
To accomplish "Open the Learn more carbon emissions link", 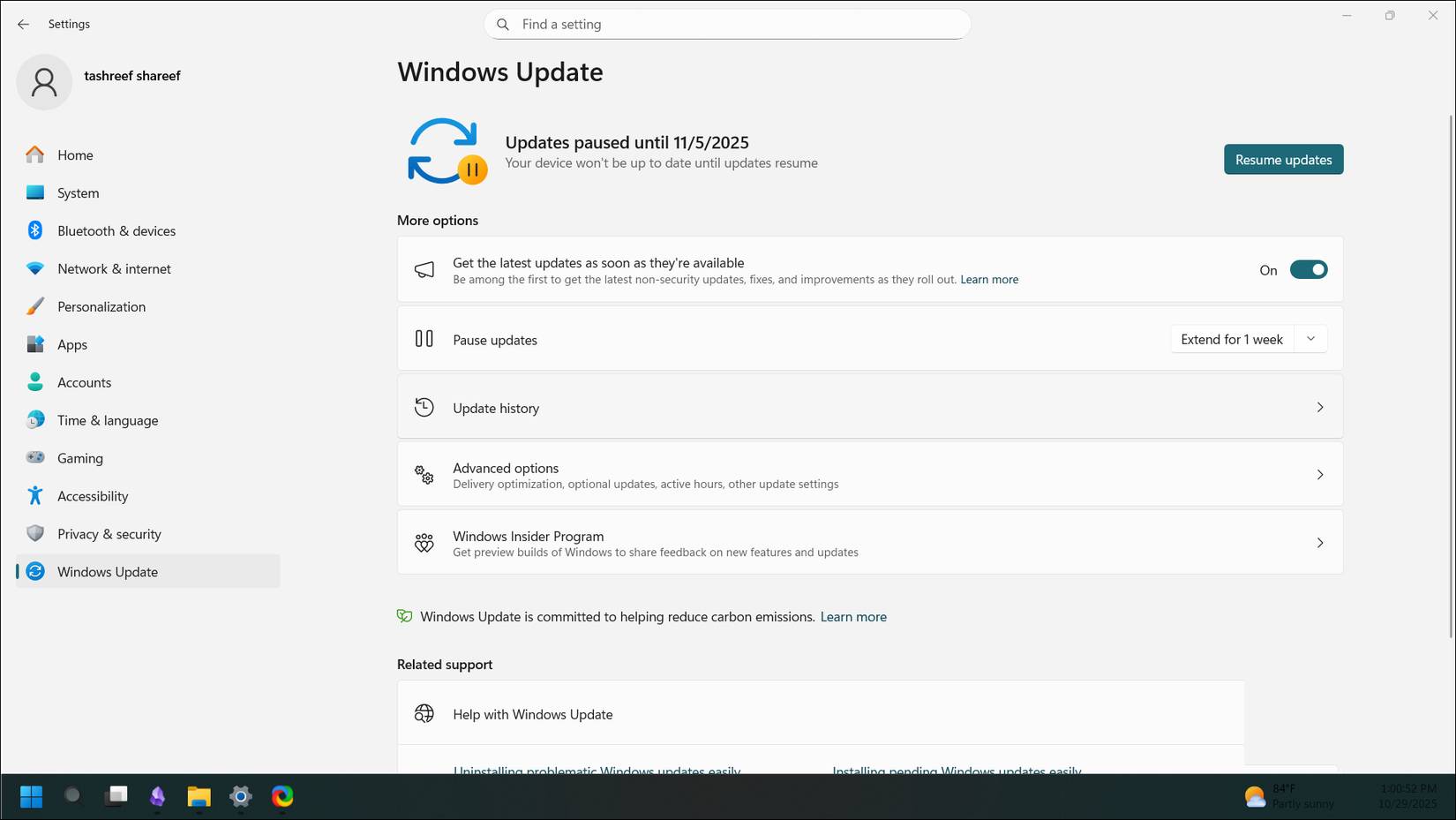I will (852, 616).
